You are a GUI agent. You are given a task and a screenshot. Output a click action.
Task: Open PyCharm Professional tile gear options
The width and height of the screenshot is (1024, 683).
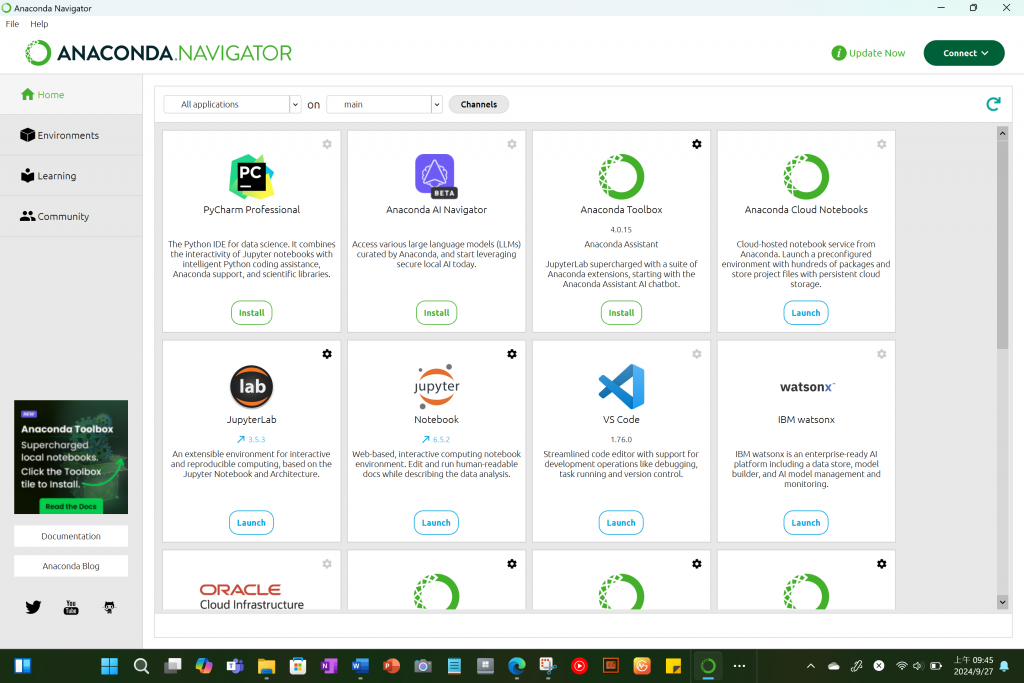pos(327,144)
